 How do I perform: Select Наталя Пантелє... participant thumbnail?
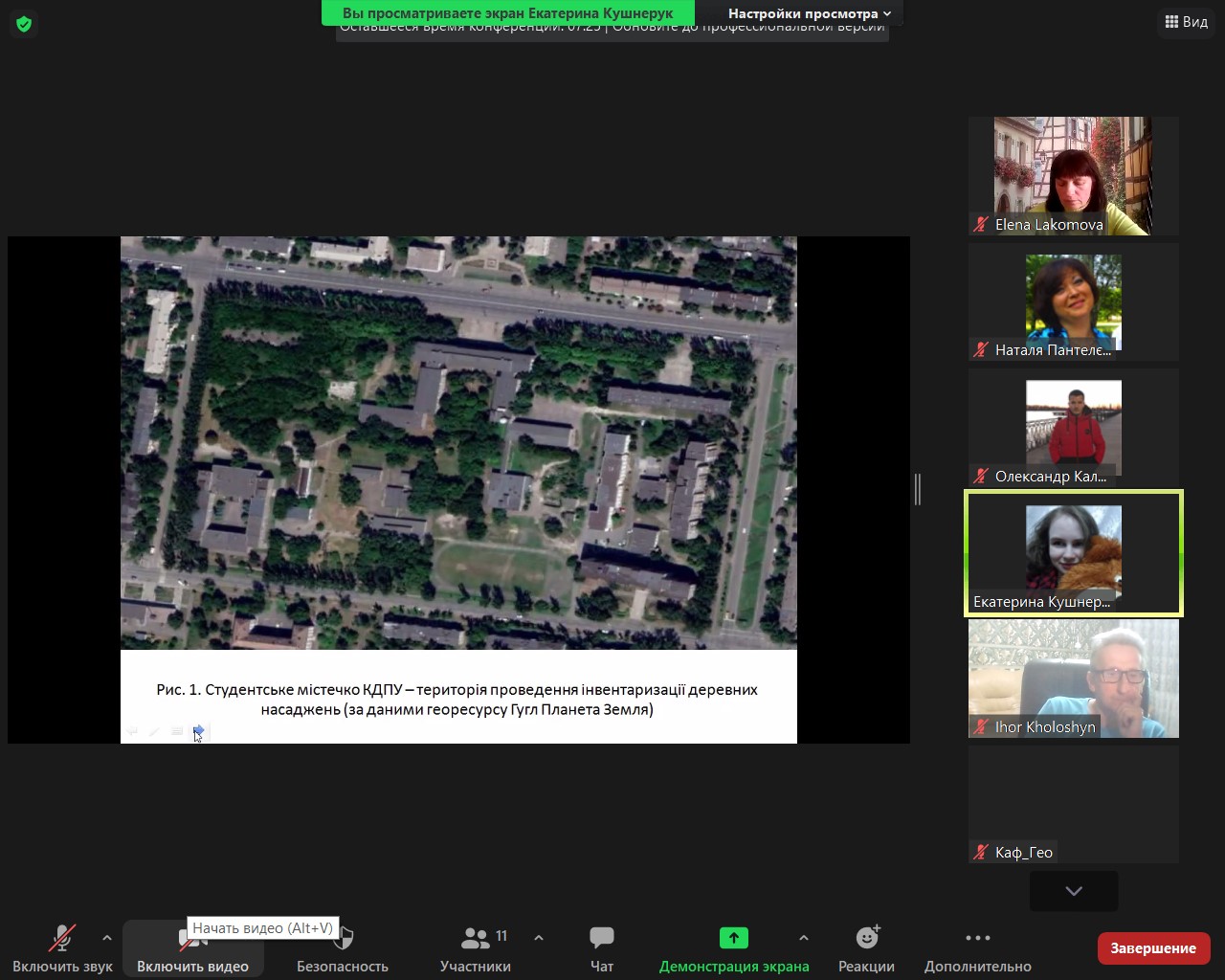click(x=1074, y=302)
